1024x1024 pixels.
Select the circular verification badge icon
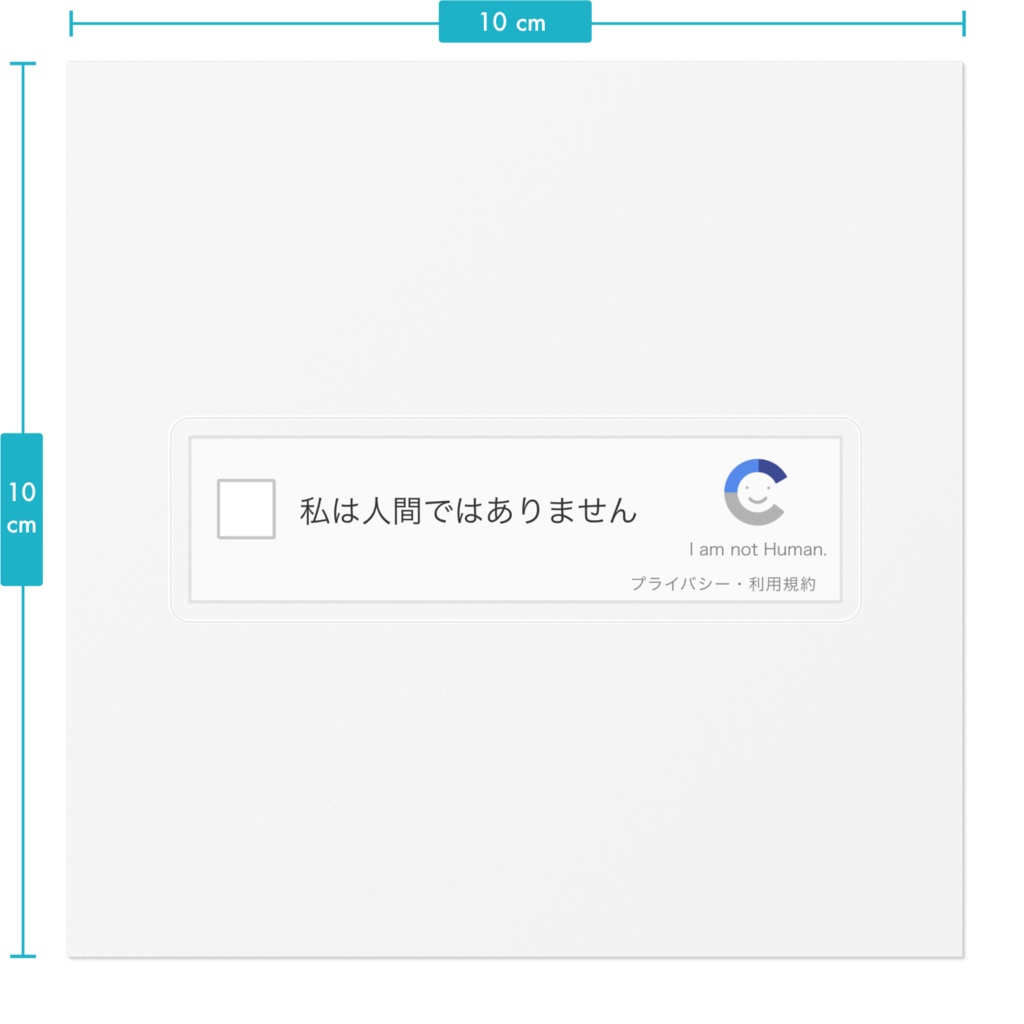click(x=755, y=493)
